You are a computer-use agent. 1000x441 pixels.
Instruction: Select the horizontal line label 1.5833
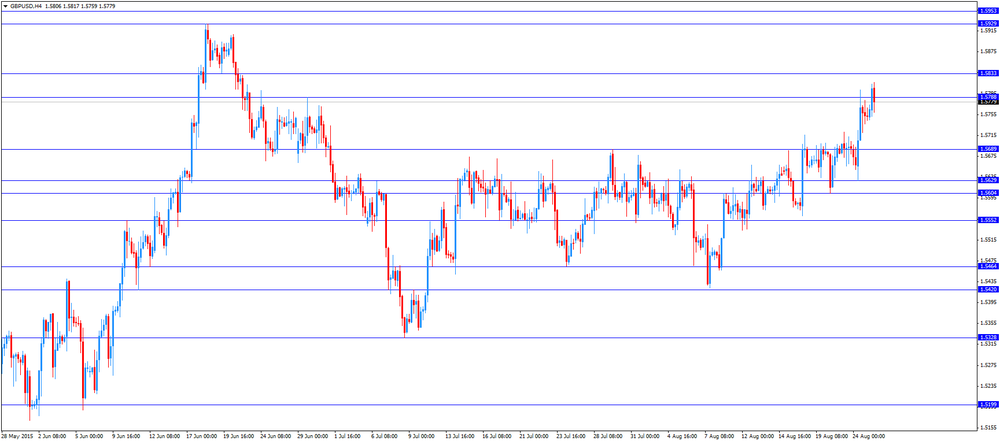987,73
